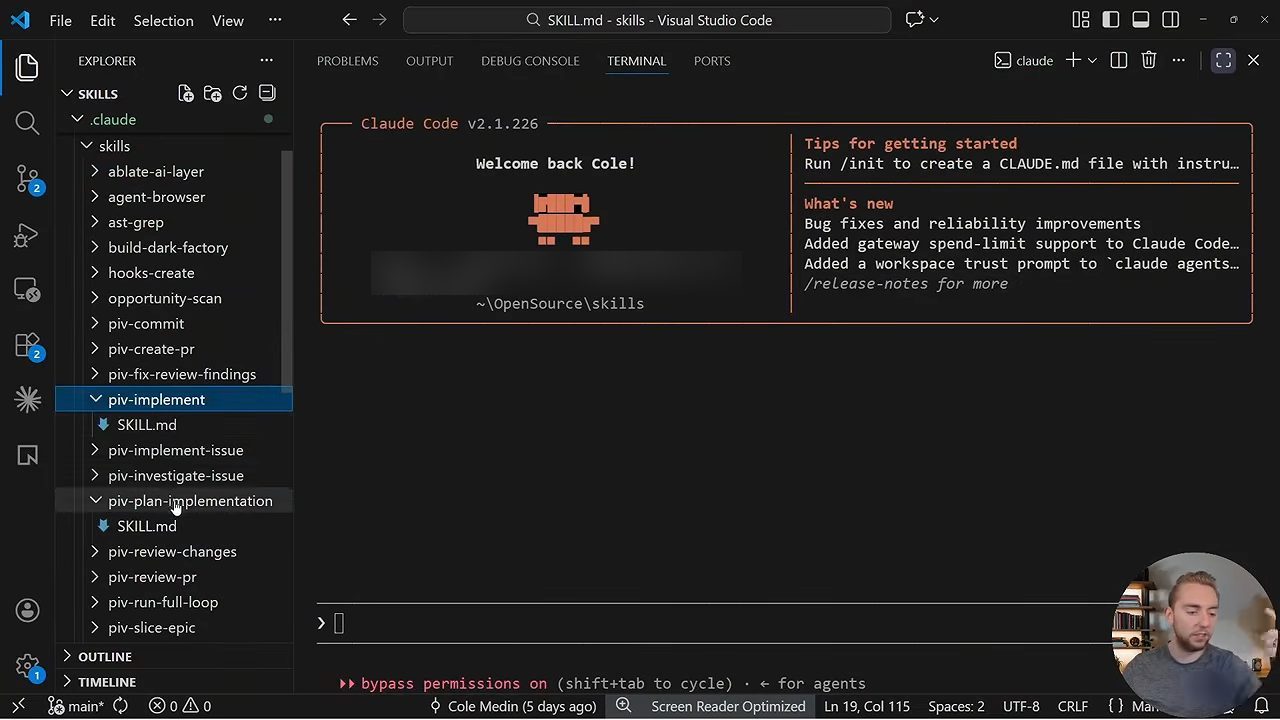Toggle panel layout button in title bar

tap(1141, 20)
